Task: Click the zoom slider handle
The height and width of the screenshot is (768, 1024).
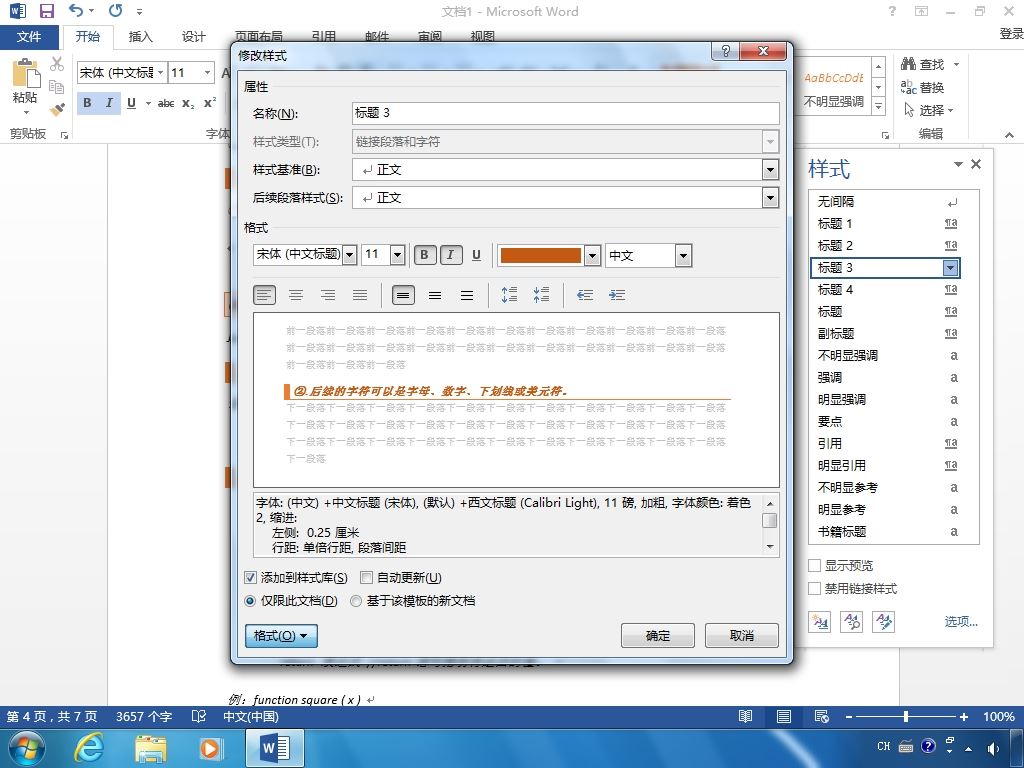Action: click(x=906, y=716)
